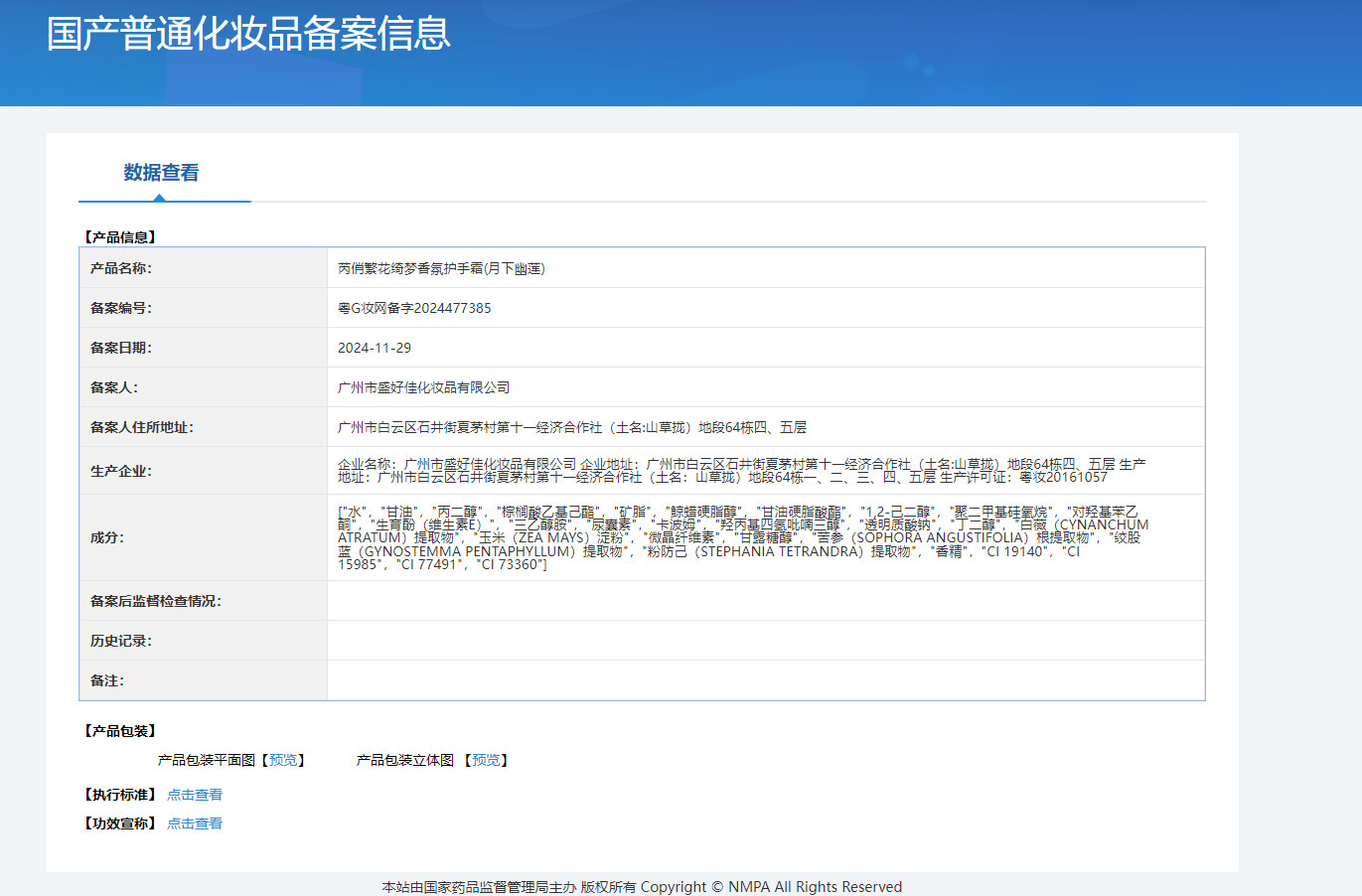Click the 【产品包装】 section heading
Screen dimensions: 1362x896
[x=120, y=731]
